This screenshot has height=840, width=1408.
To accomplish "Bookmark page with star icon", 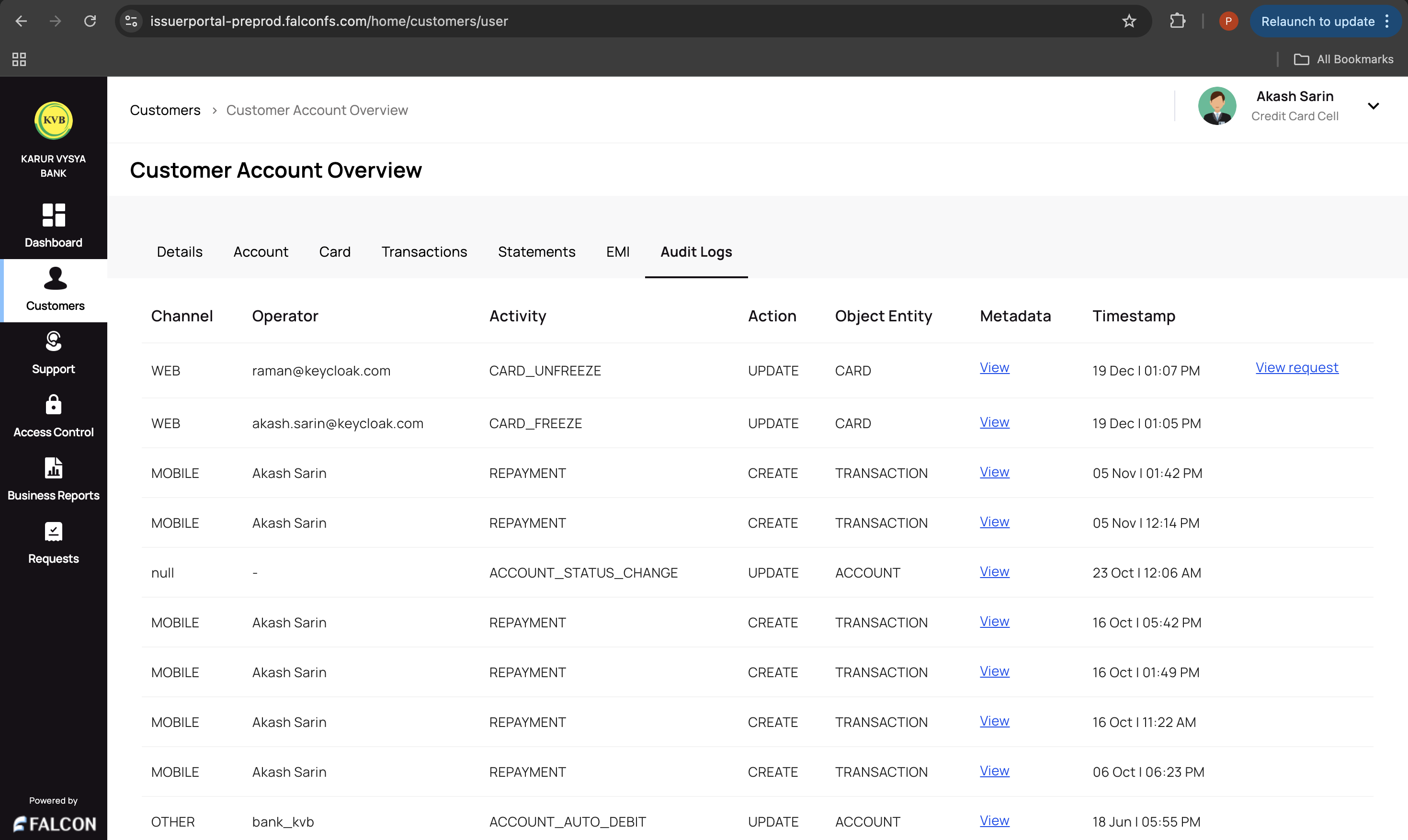I will (x=1128, y=22).
